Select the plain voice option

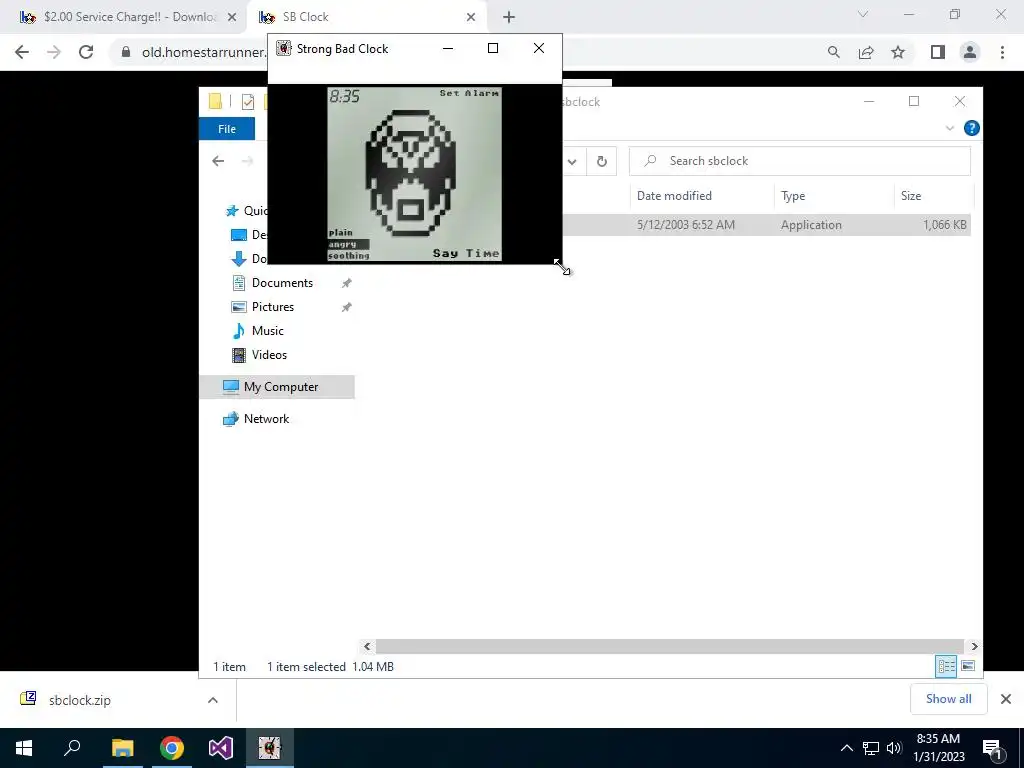[341, 232]
